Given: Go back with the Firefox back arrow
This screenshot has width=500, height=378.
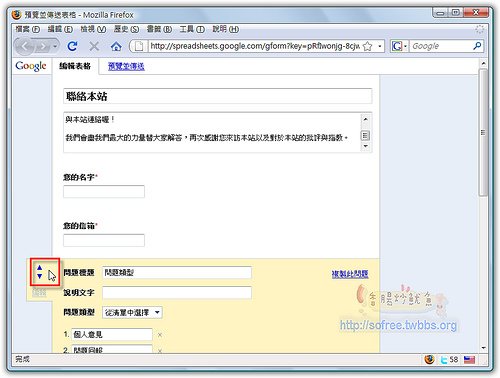Looking at the screenshot, I should tap(24, 46).
